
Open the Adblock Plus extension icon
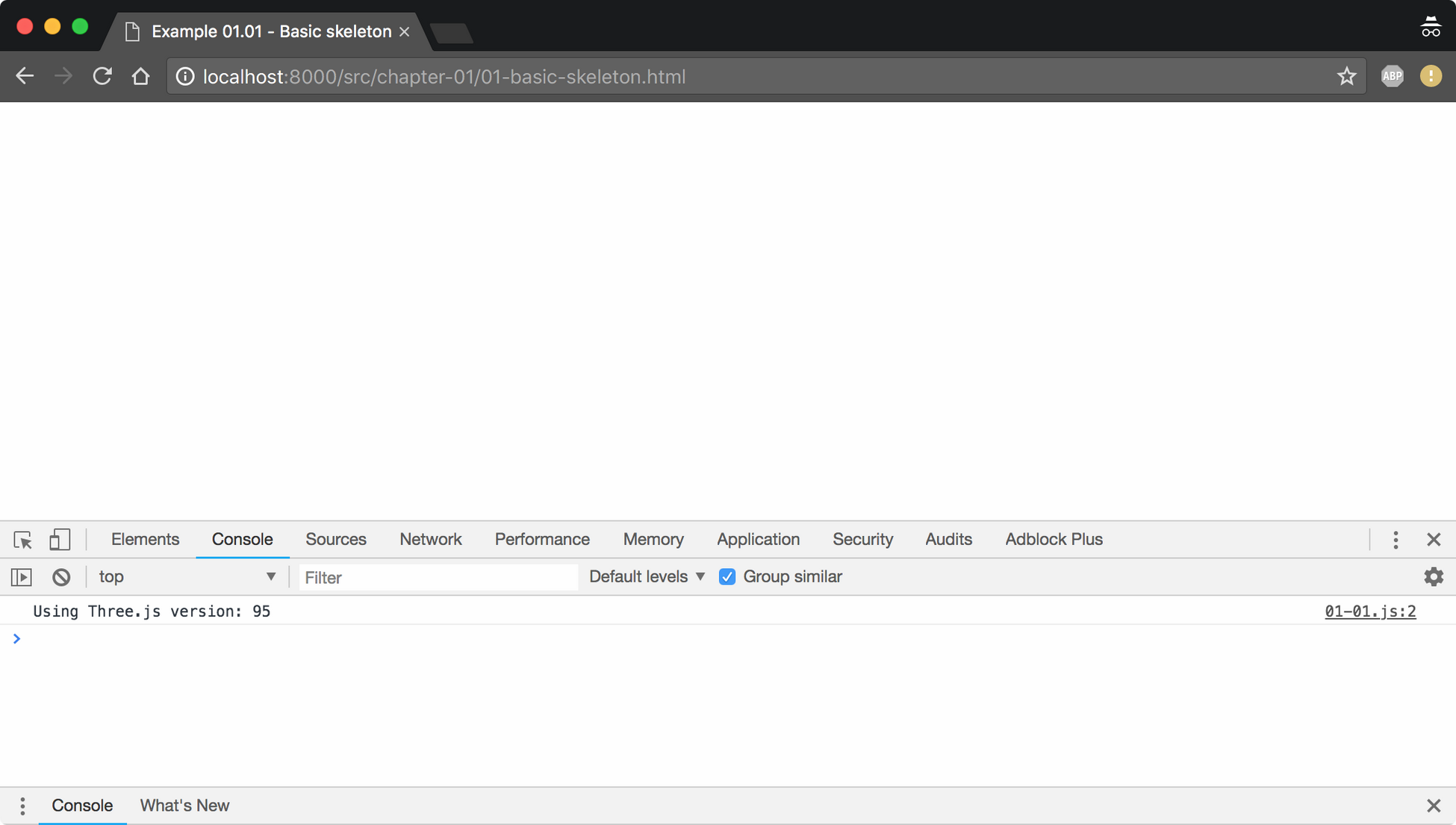1392,76
